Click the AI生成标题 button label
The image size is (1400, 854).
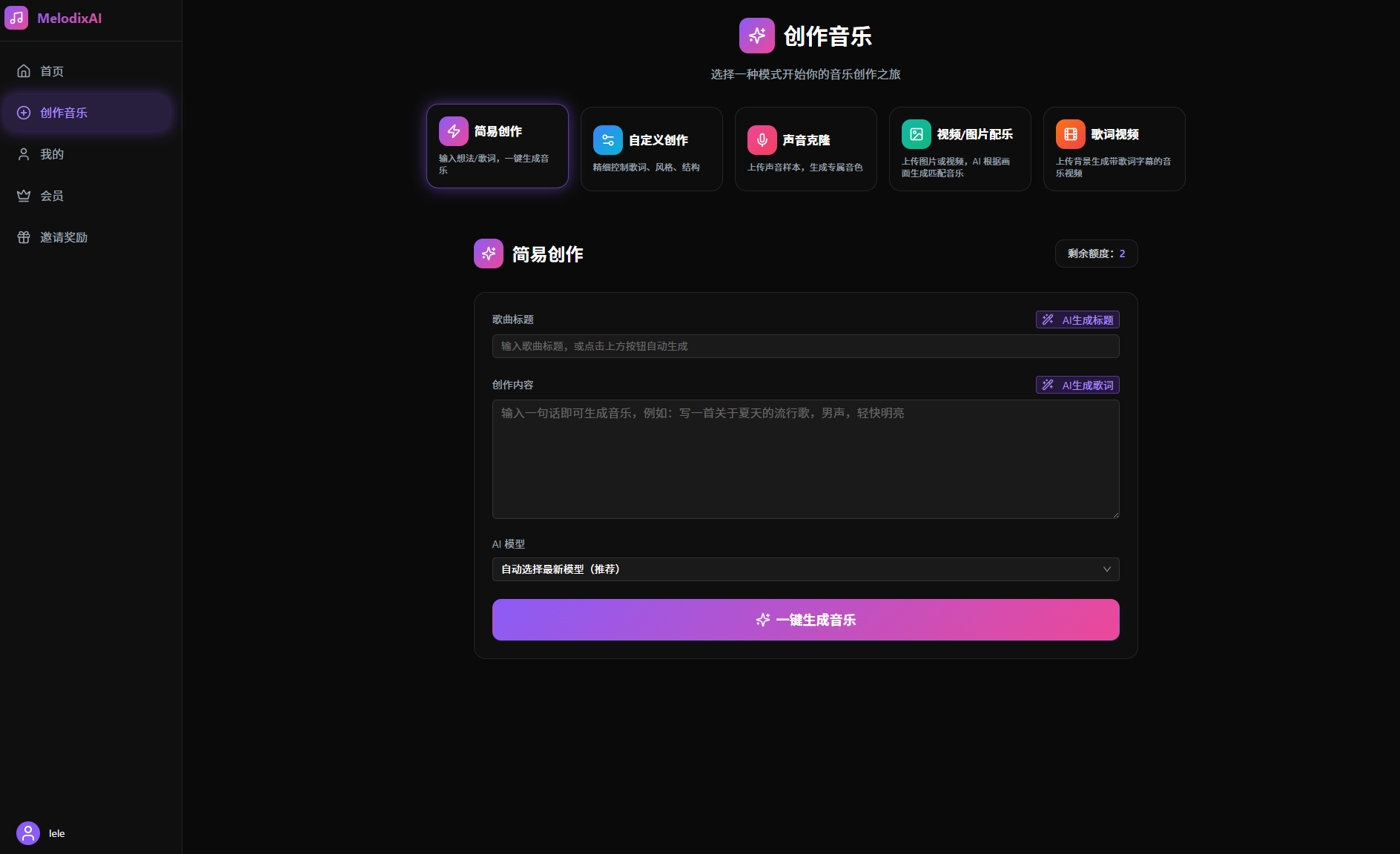pyautogui.click(x=1088, y=320)
